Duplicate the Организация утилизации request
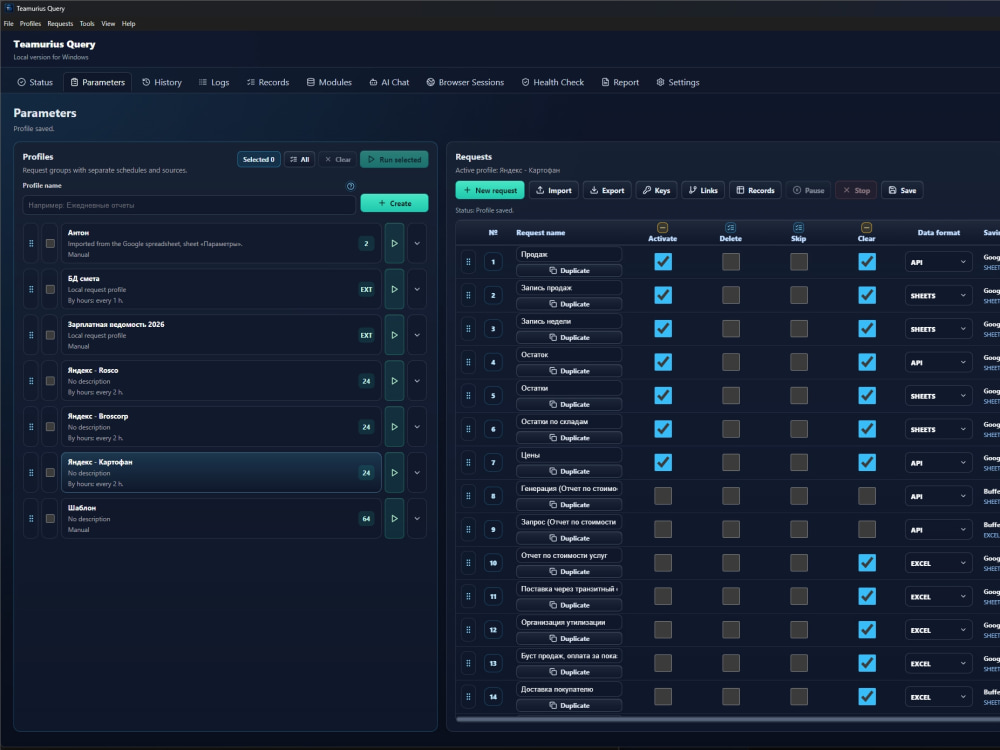Image resolution: width=1000 pixels, height=750 pixels. (569, 639)
